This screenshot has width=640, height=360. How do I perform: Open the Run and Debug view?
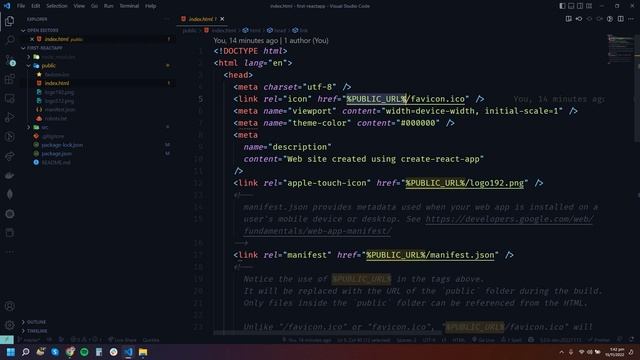[x=10, y=118]
